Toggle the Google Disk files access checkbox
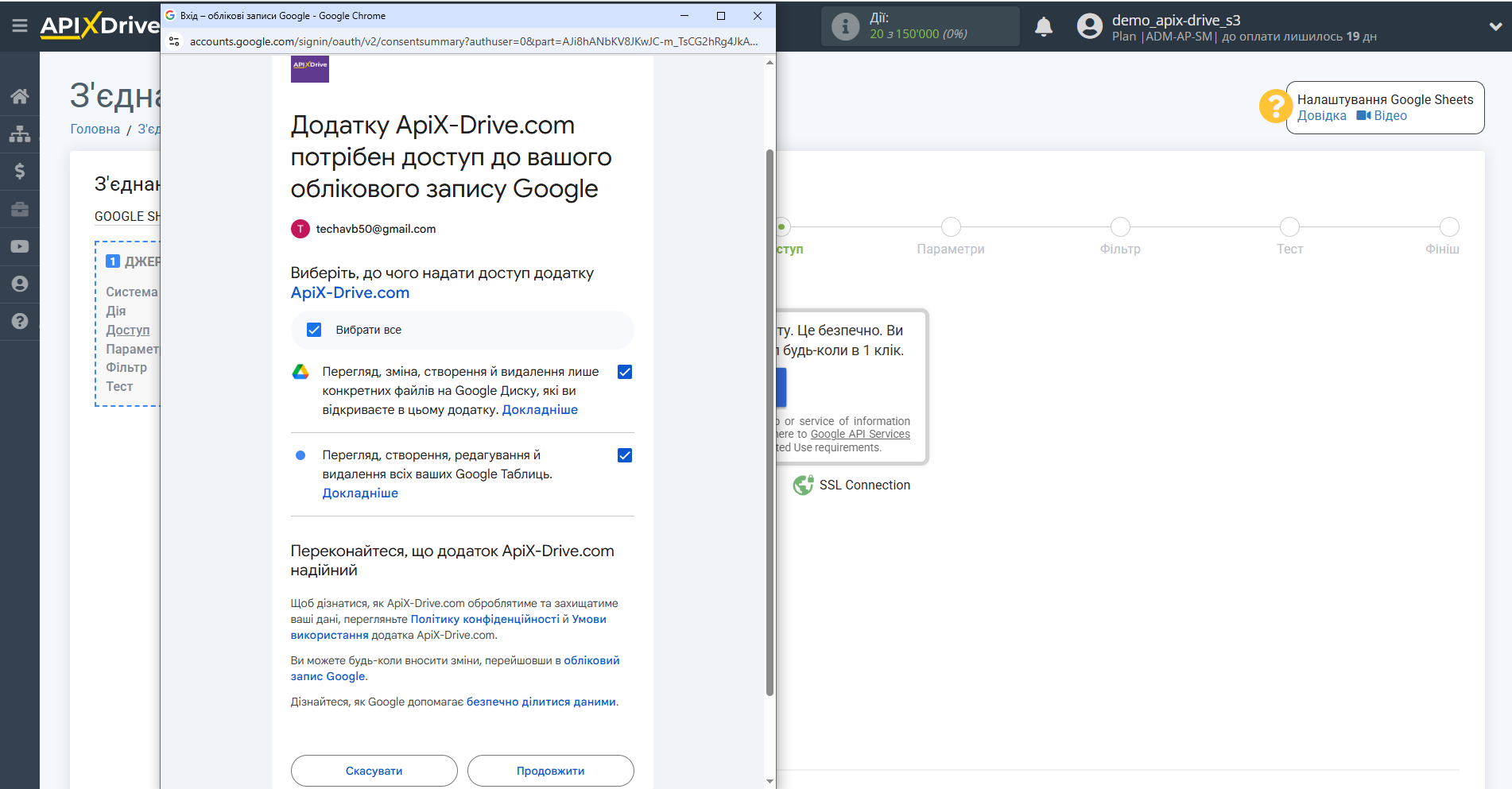This screenshot has height=789, width=1512. (x=625, y=372)
